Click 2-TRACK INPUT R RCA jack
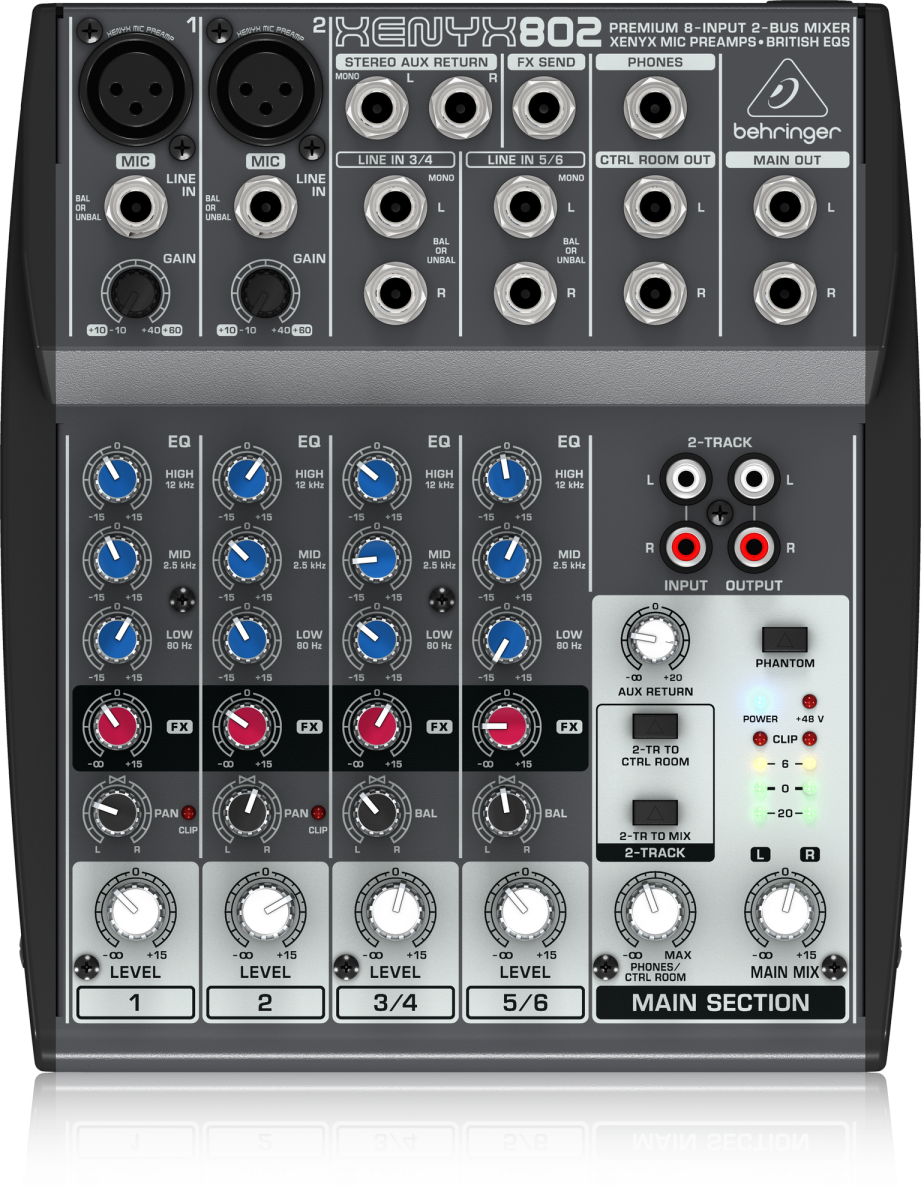Screen dimensions: 921x1200 click(686, 546)
